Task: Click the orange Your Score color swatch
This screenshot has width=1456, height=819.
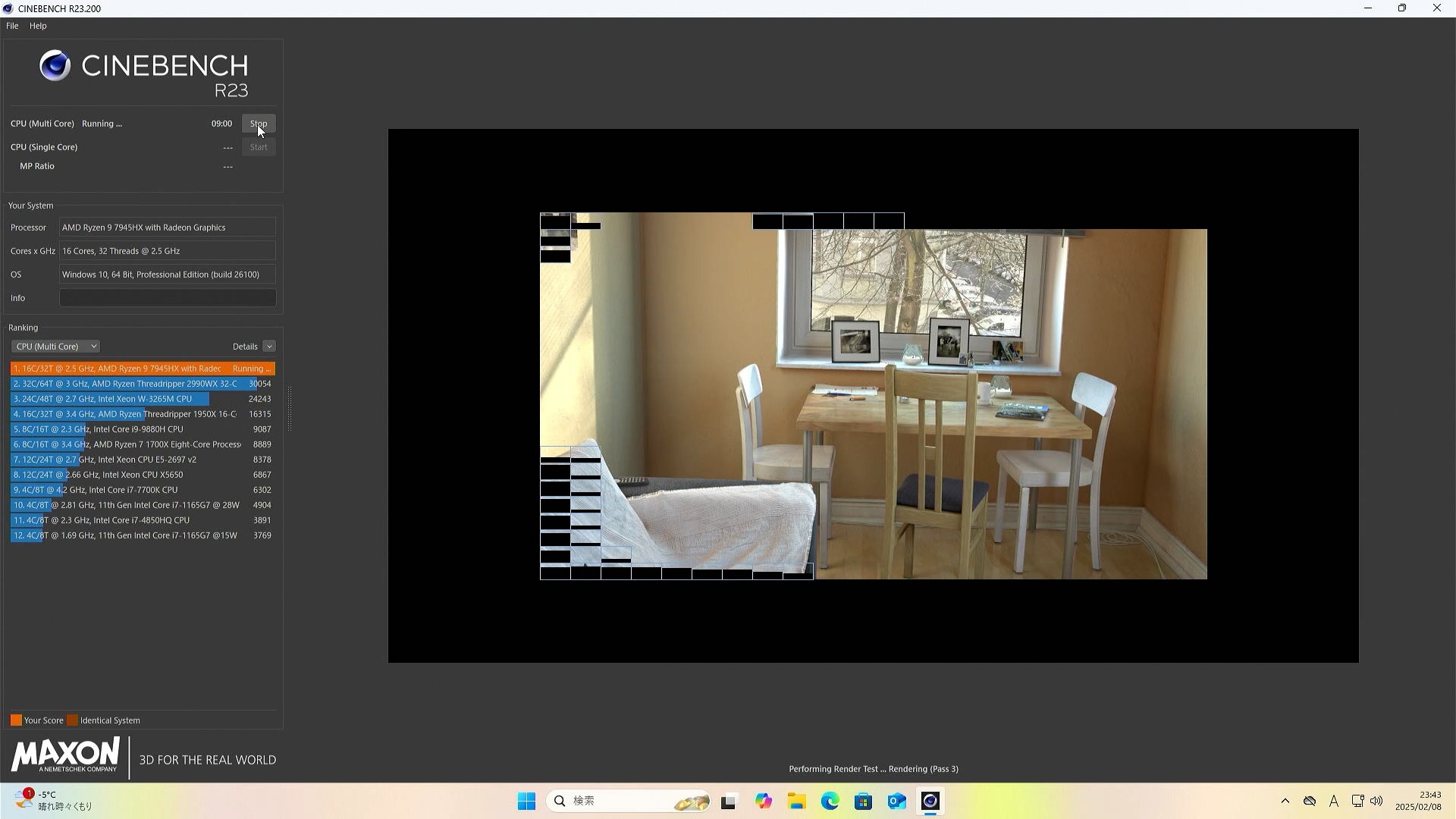Action: (16, 720)
